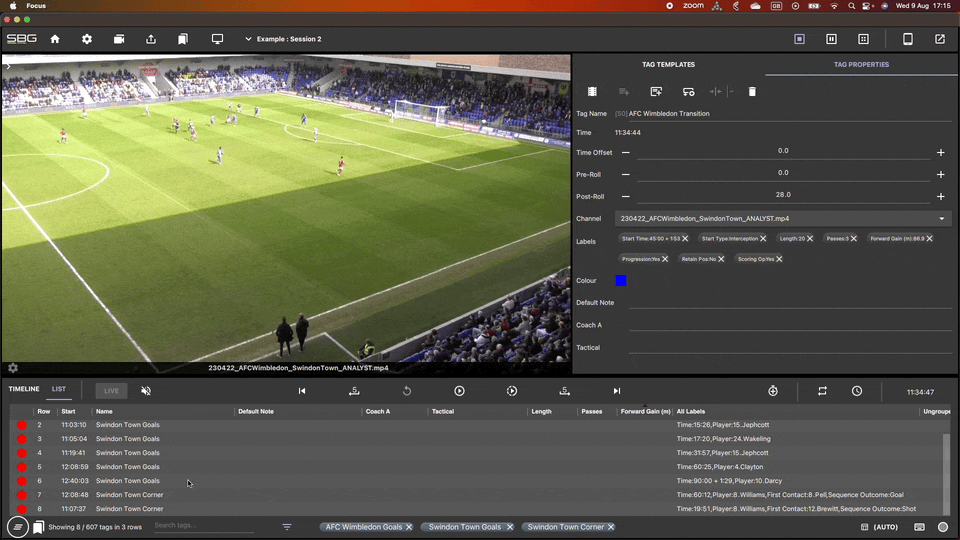Expand the left side panel chevron on video
The image size is (960, 540).
click(8, 67)
